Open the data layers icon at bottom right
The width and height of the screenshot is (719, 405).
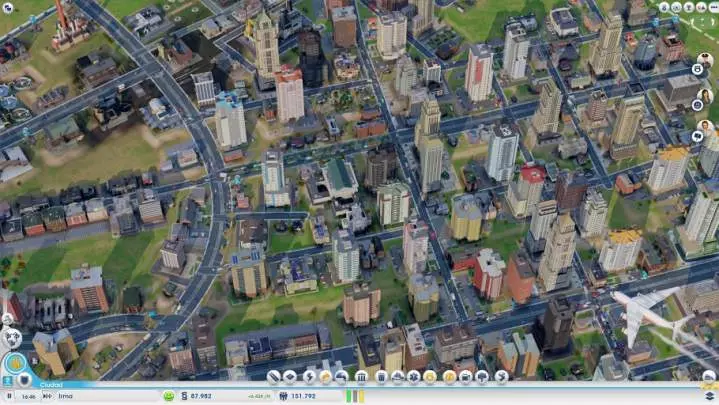(x=709, y=396)
